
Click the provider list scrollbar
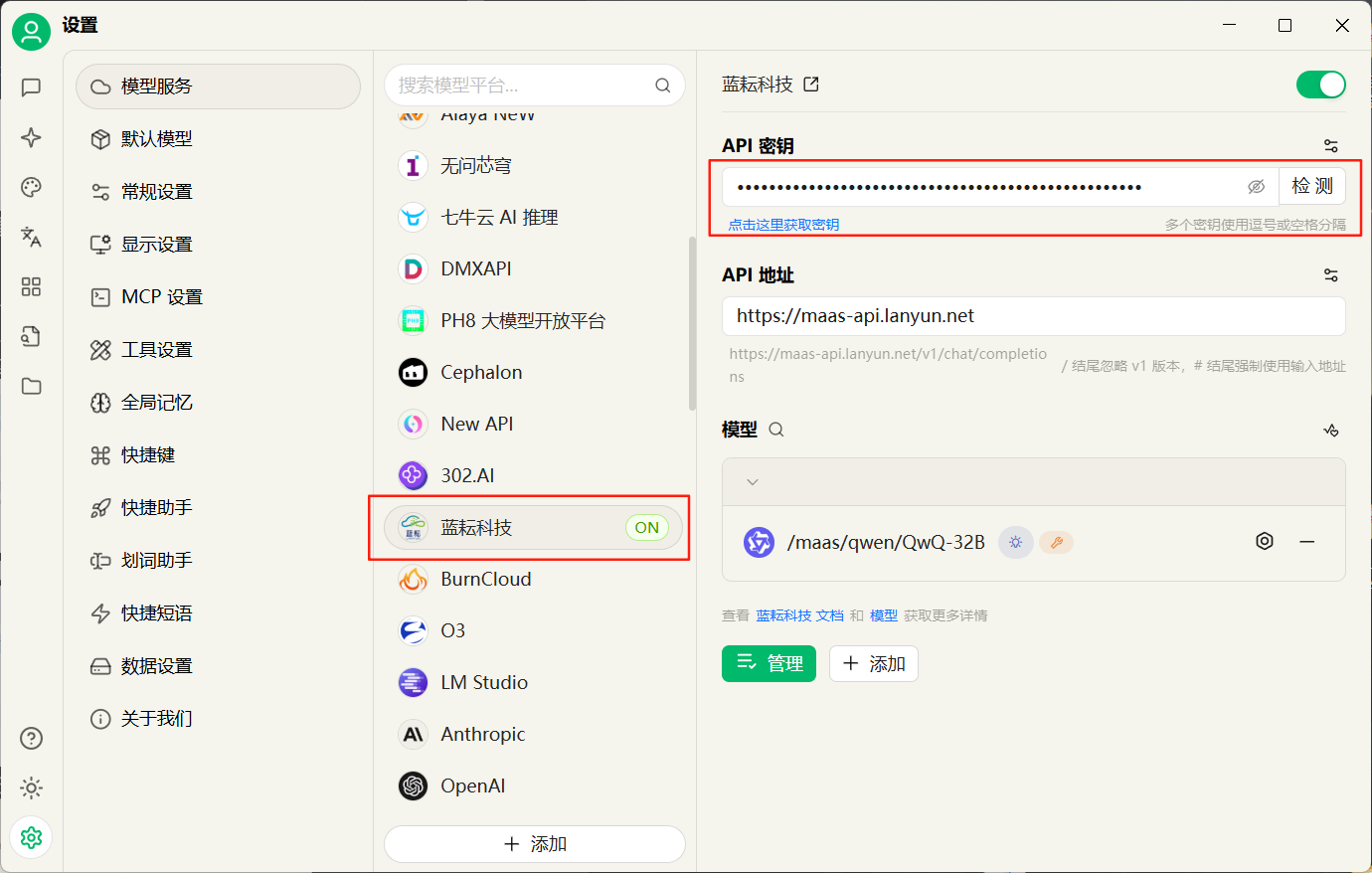point(692,323)
